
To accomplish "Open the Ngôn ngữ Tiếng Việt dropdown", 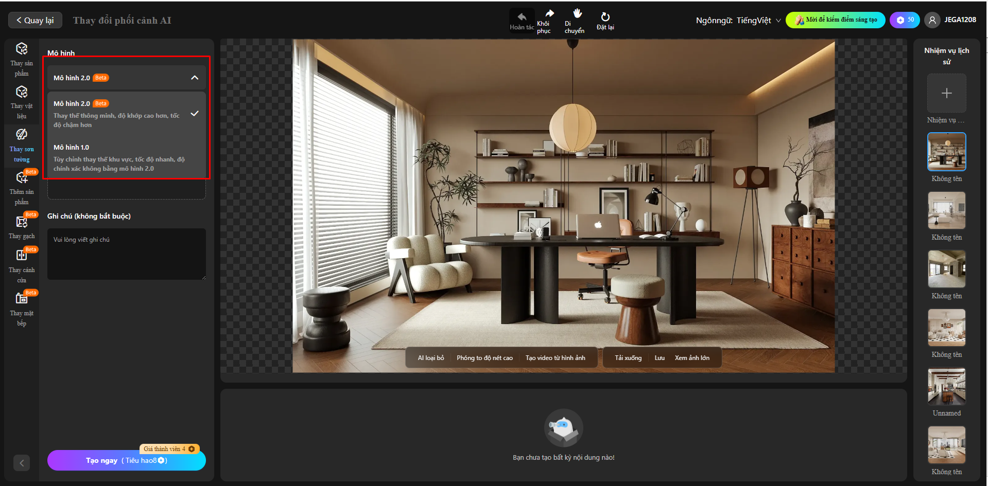I will [738, 20].
